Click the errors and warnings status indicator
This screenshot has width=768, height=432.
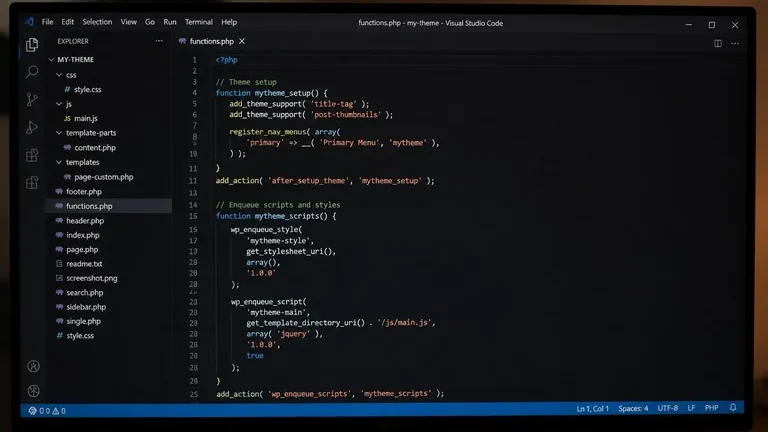coord(48,410)
